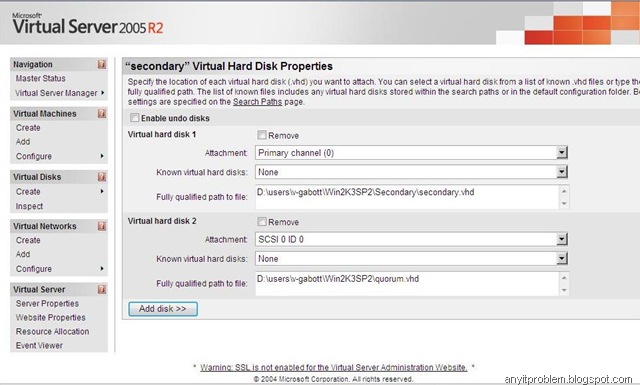Screen dimensions: 640x385
Task: Check Remove for Virtual hard disk 2
Action: 262,222
